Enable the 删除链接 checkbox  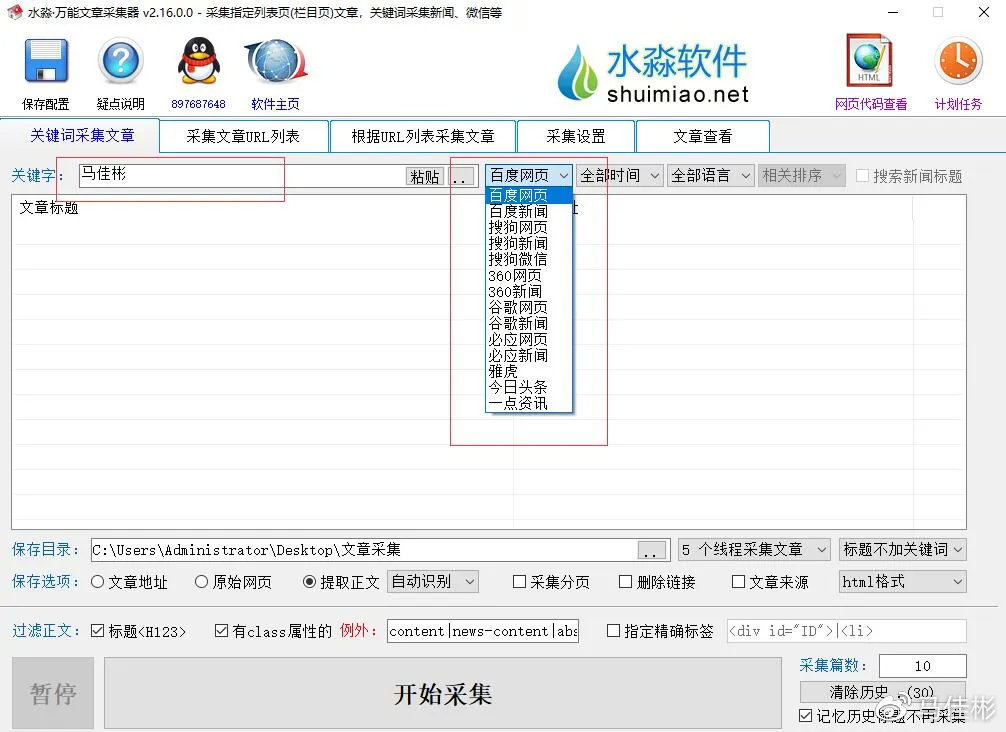(626, 582)
